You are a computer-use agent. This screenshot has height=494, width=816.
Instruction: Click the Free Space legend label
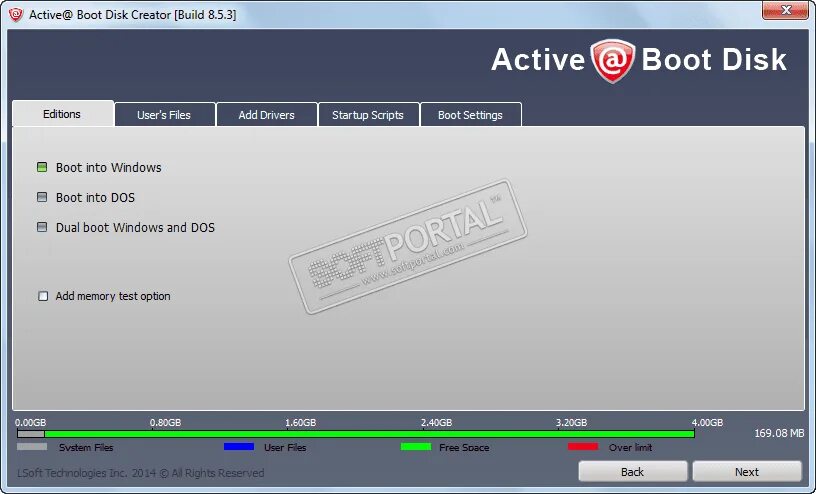464,447
